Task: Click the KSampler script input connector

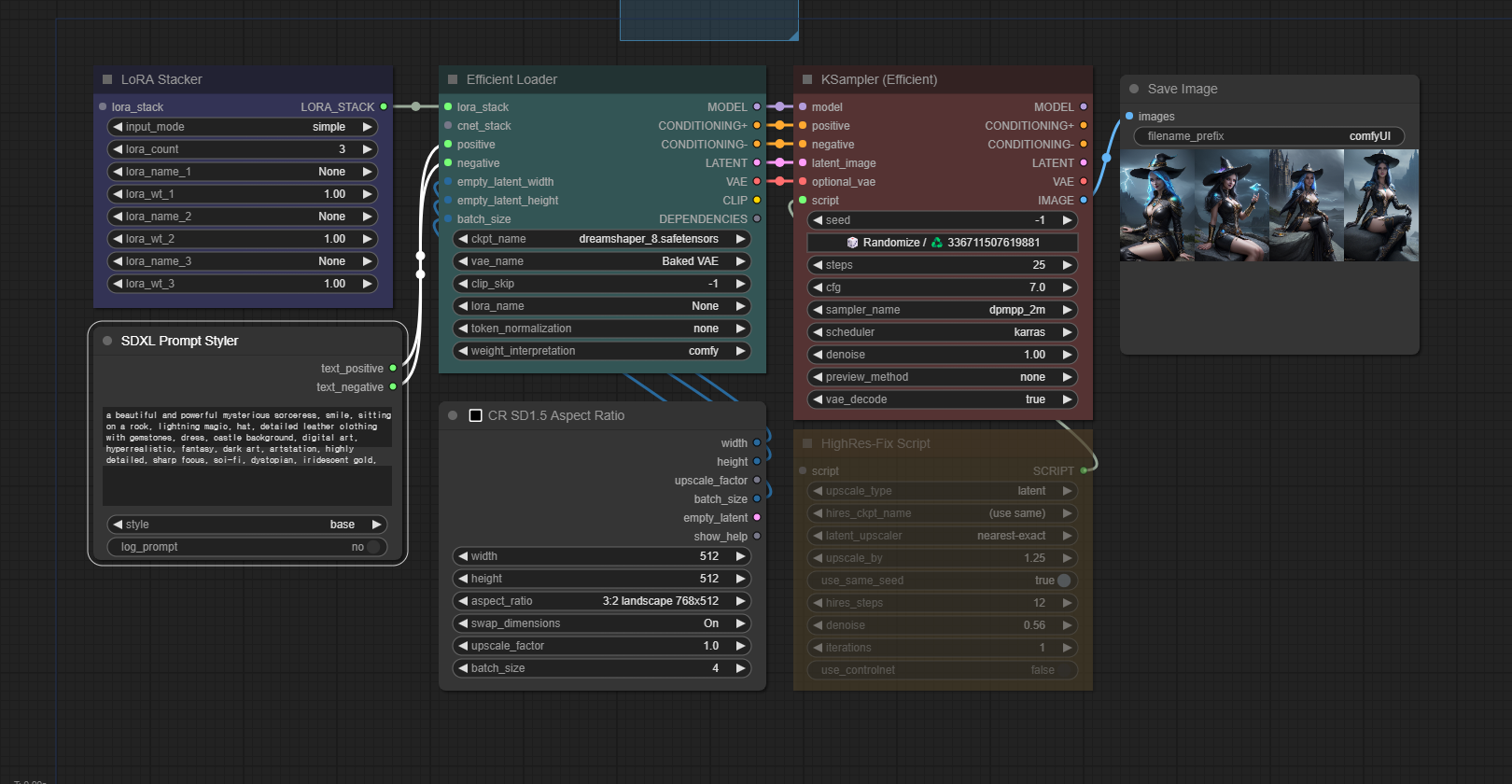Action: pos(803,200)
